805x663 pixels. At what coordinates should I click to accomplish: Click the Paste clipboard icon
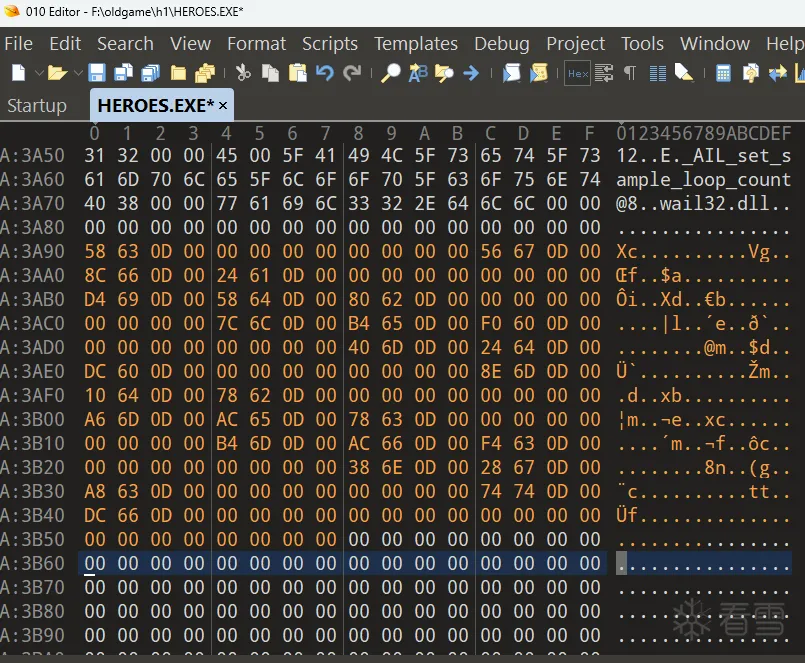coord(297,73)
